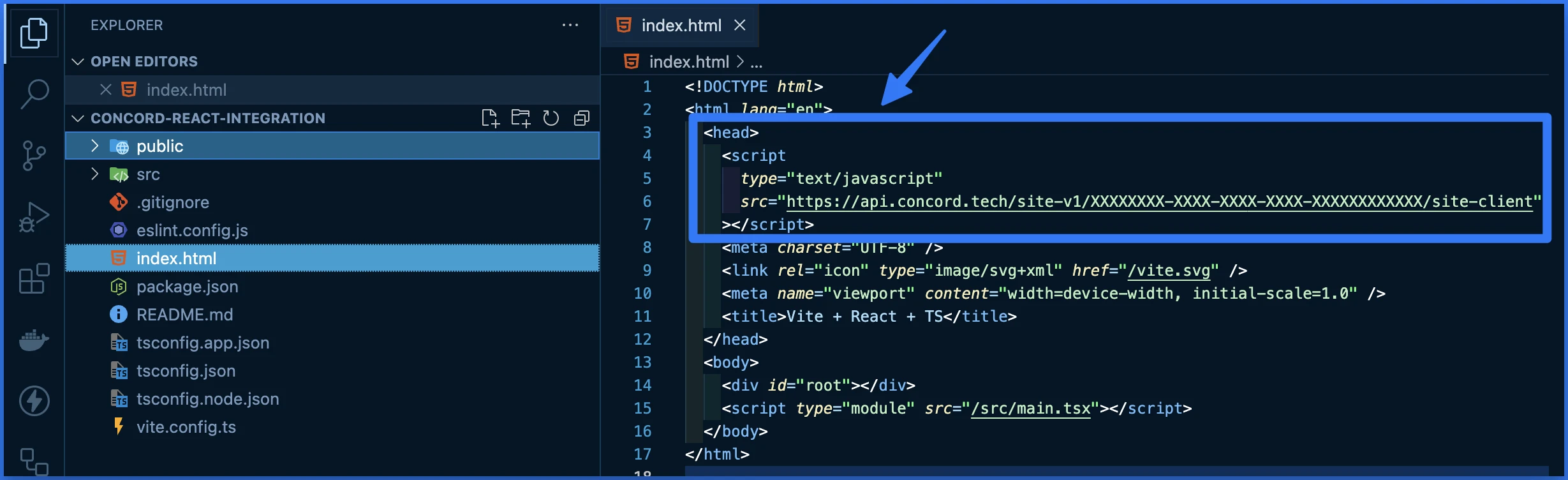This screenshot has width=1568, height=480.
Task: Click the ESLint icon beside eslint.config.js
Action: coord(119,230)
